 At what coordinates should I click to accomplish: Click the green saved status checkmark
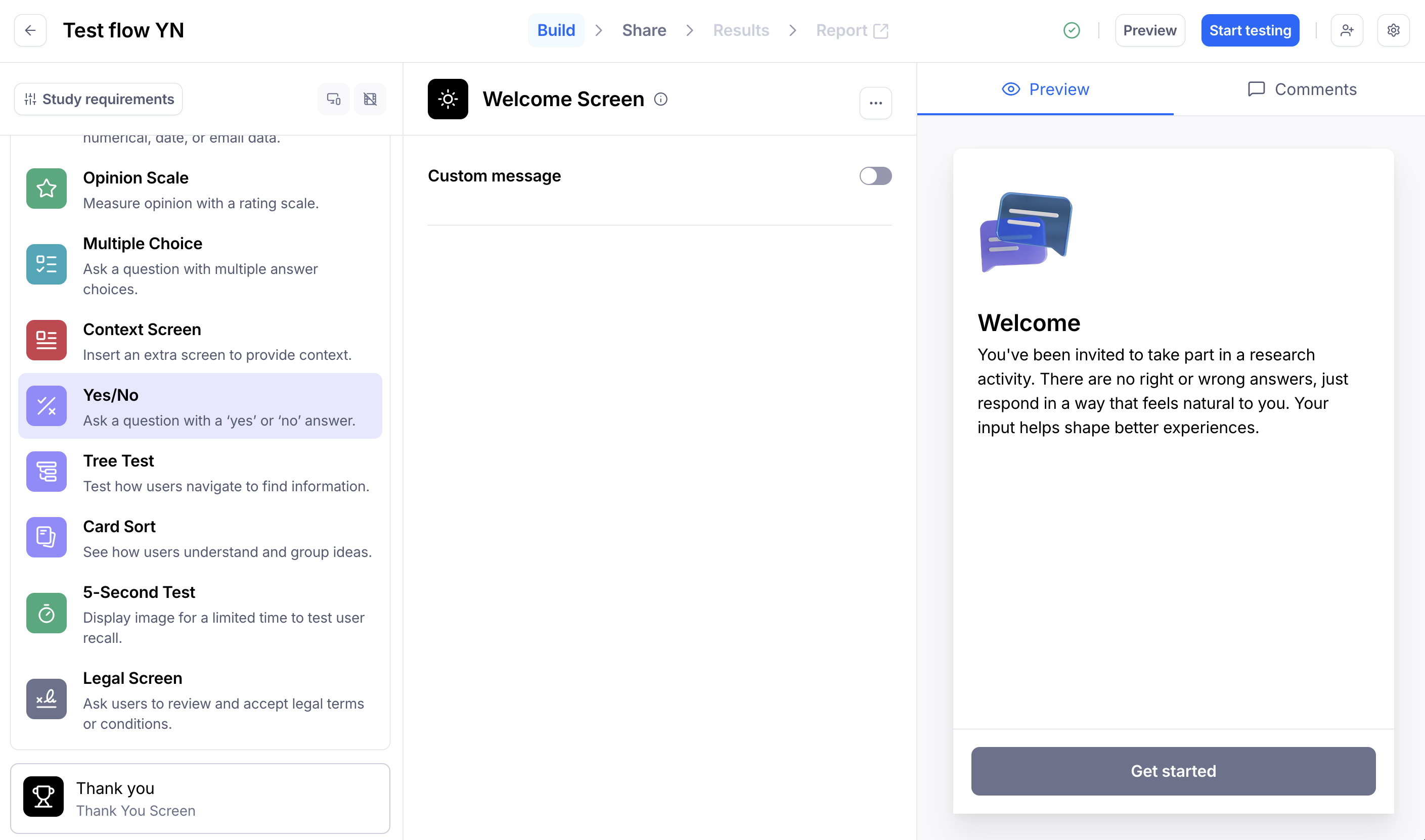tap(1071, 30)
